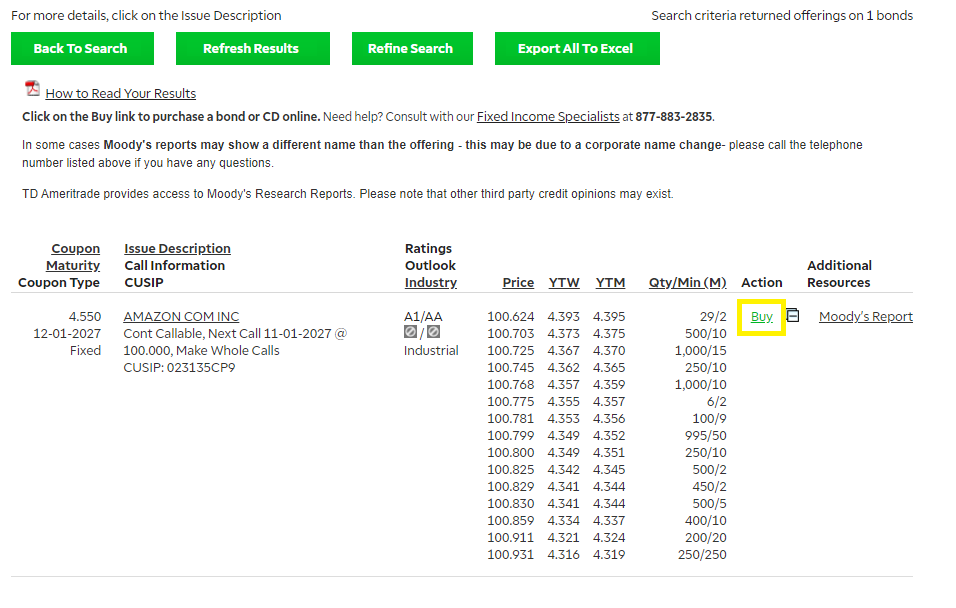Image resolution: width=956 pixels, height=608 pixels.
Task: Click the Issue Description header link
Action: click(x=177, y=249)
